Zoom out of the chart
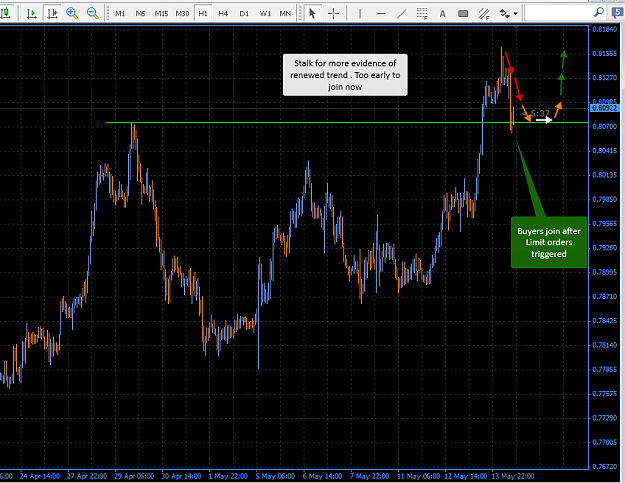 [x=93, y=14]
